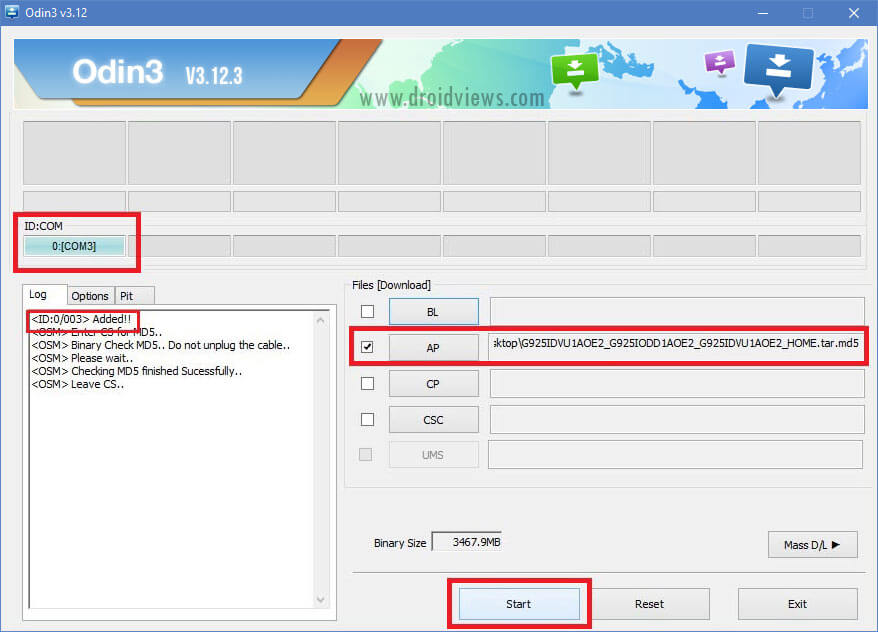Click the purple transfer icon in banner
This screenshot has height=632, width=878.
click(720, 62)
